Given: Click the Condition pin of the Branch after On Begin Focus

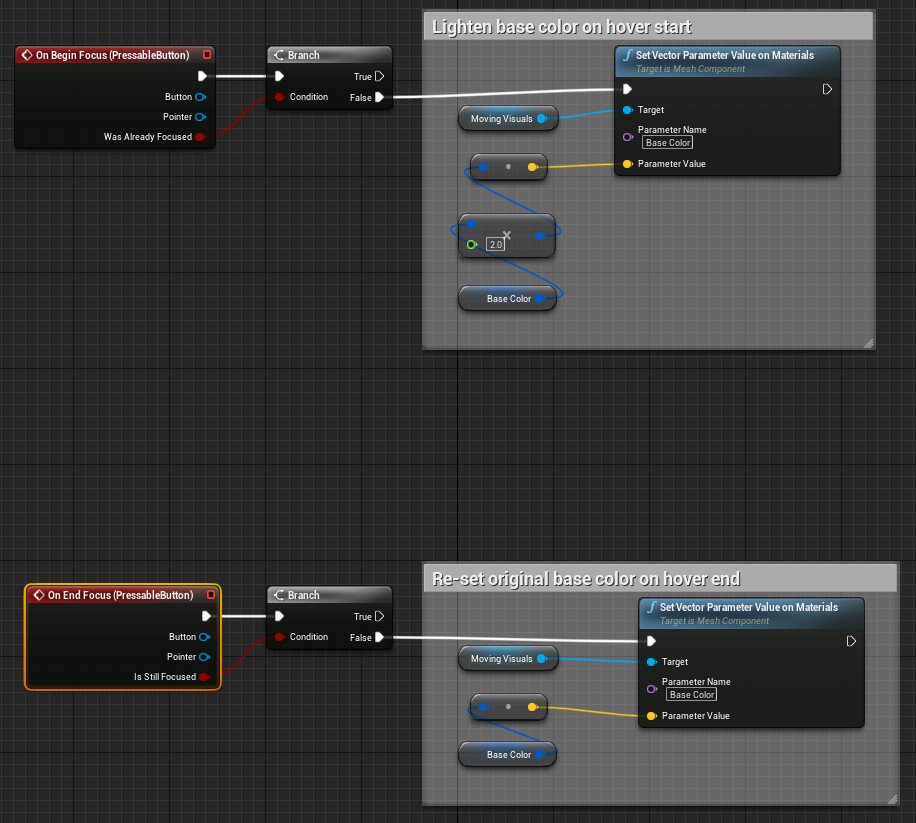Looking at the screenshot, I should [280, 97].
